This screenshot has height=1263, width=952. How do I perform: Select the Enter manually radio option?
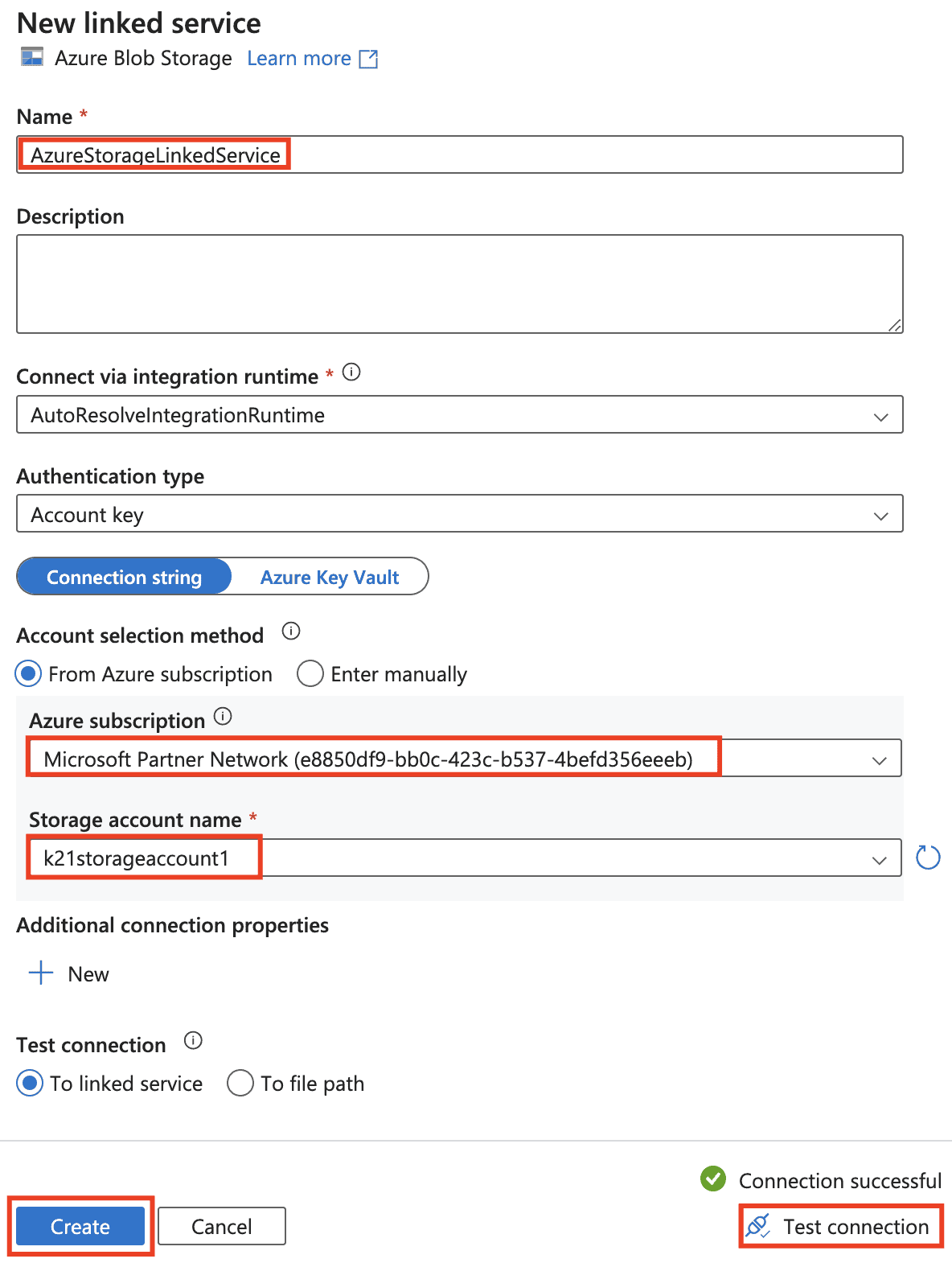(310, 674)
